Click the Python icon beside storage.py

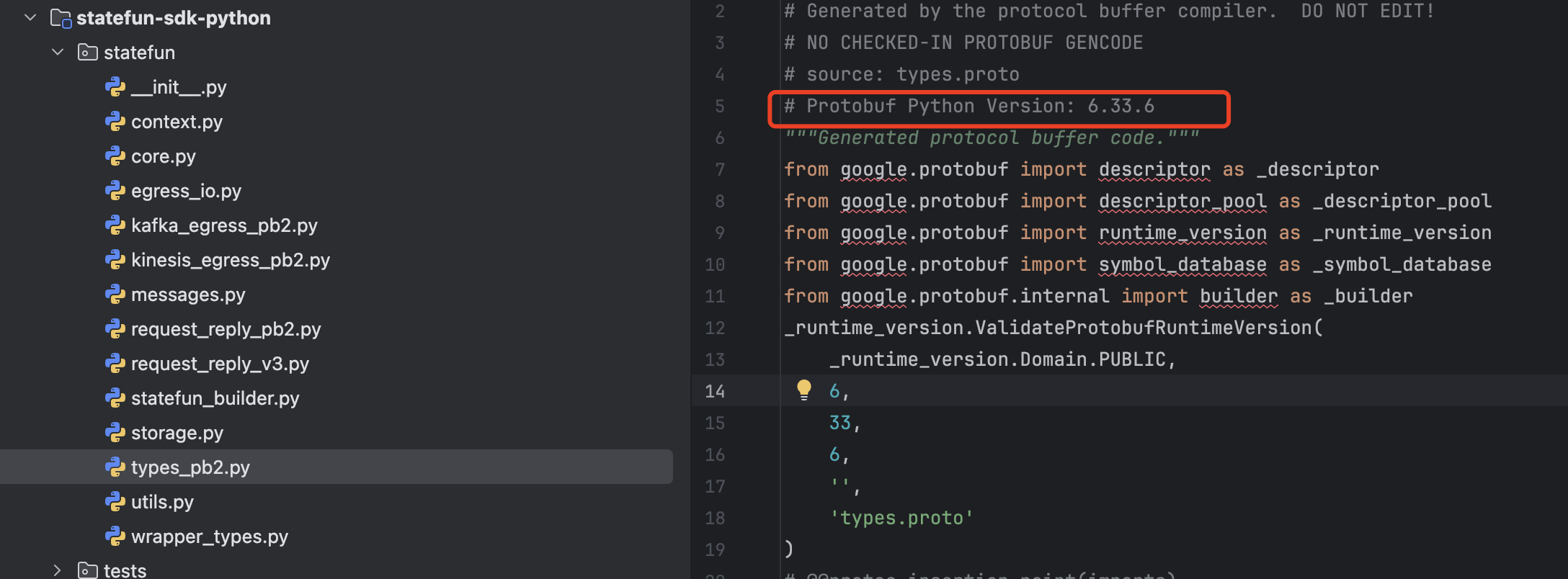pyautogui.click(x=115, y=433)
